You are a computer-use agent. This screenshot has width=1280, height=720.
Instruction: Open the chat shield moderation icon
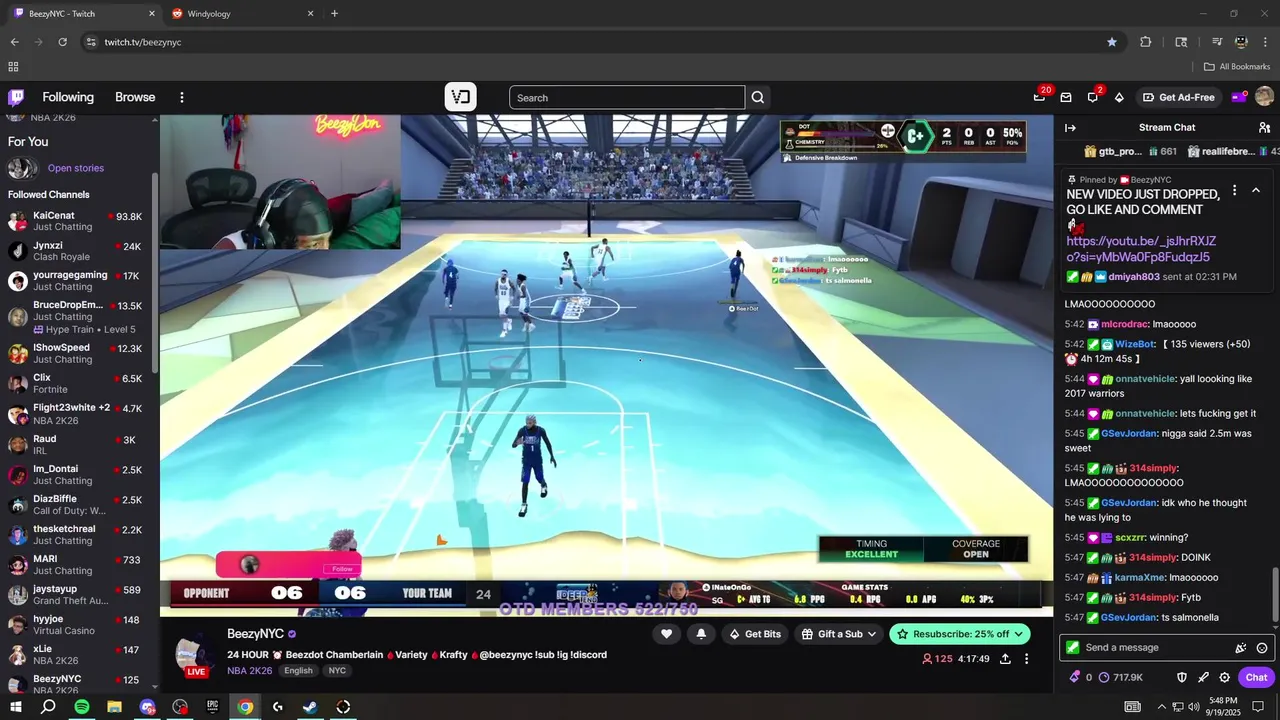[1181, 677]
